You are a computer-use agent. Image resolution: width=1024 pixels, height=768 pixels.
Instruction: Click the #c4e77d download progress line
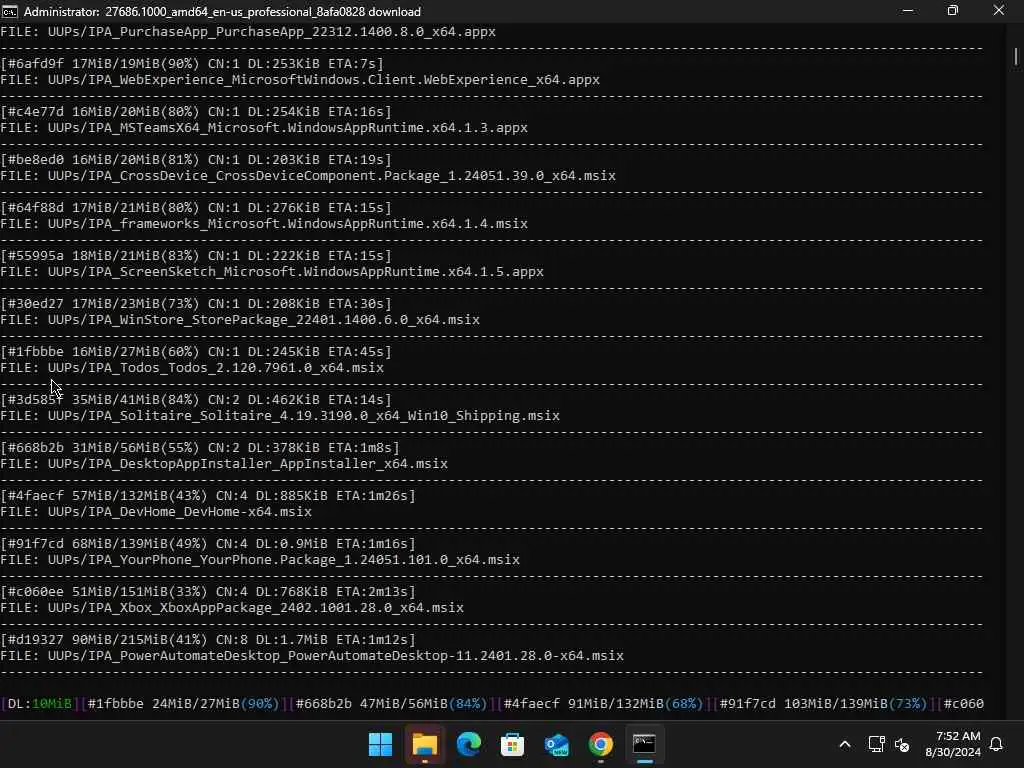pos(196,112)
